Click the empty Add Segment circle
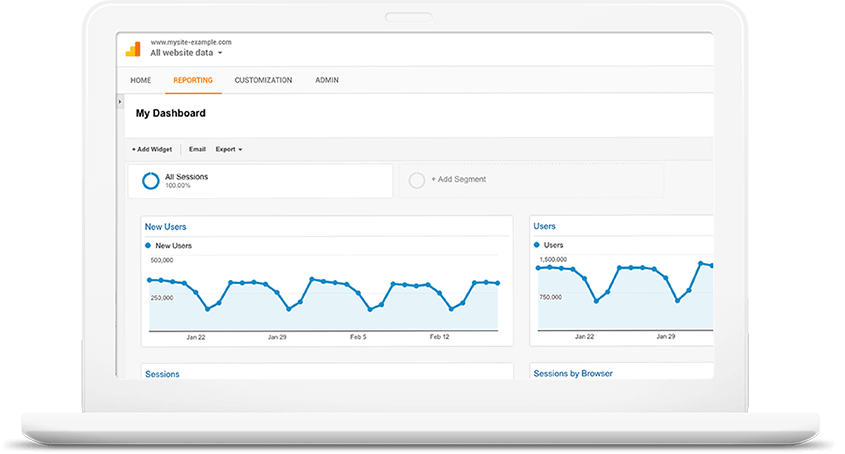 (417, 180)
